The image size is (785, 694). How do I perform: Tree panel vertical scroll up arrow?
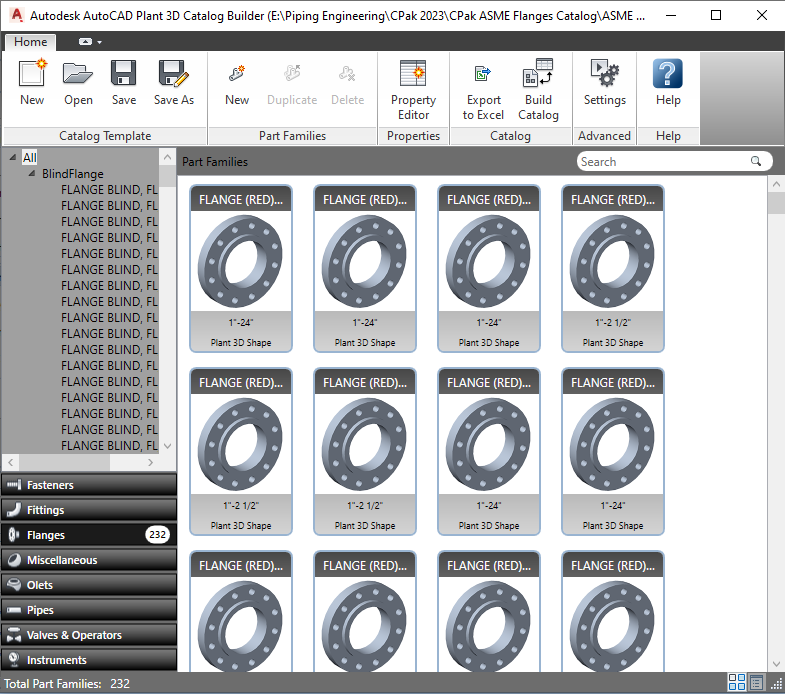[x=168, y=157]
